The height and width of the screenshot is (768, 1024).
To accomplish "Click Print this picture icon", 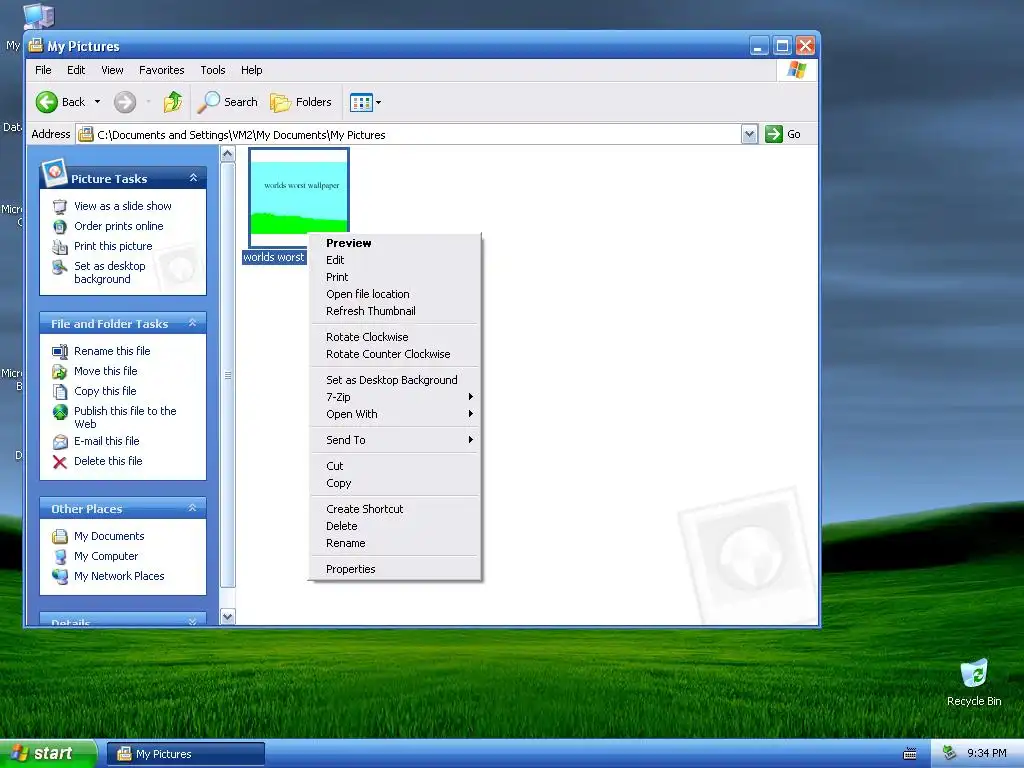I will (59, 247).
